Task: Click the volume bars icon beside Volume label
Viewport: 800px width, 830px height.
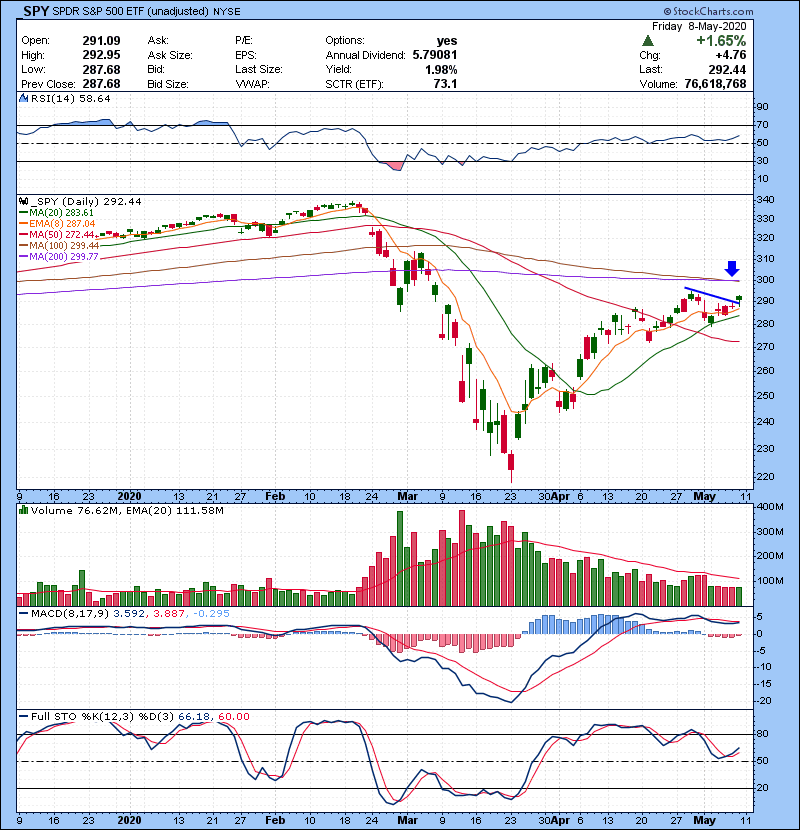Action: pos(23,510)
